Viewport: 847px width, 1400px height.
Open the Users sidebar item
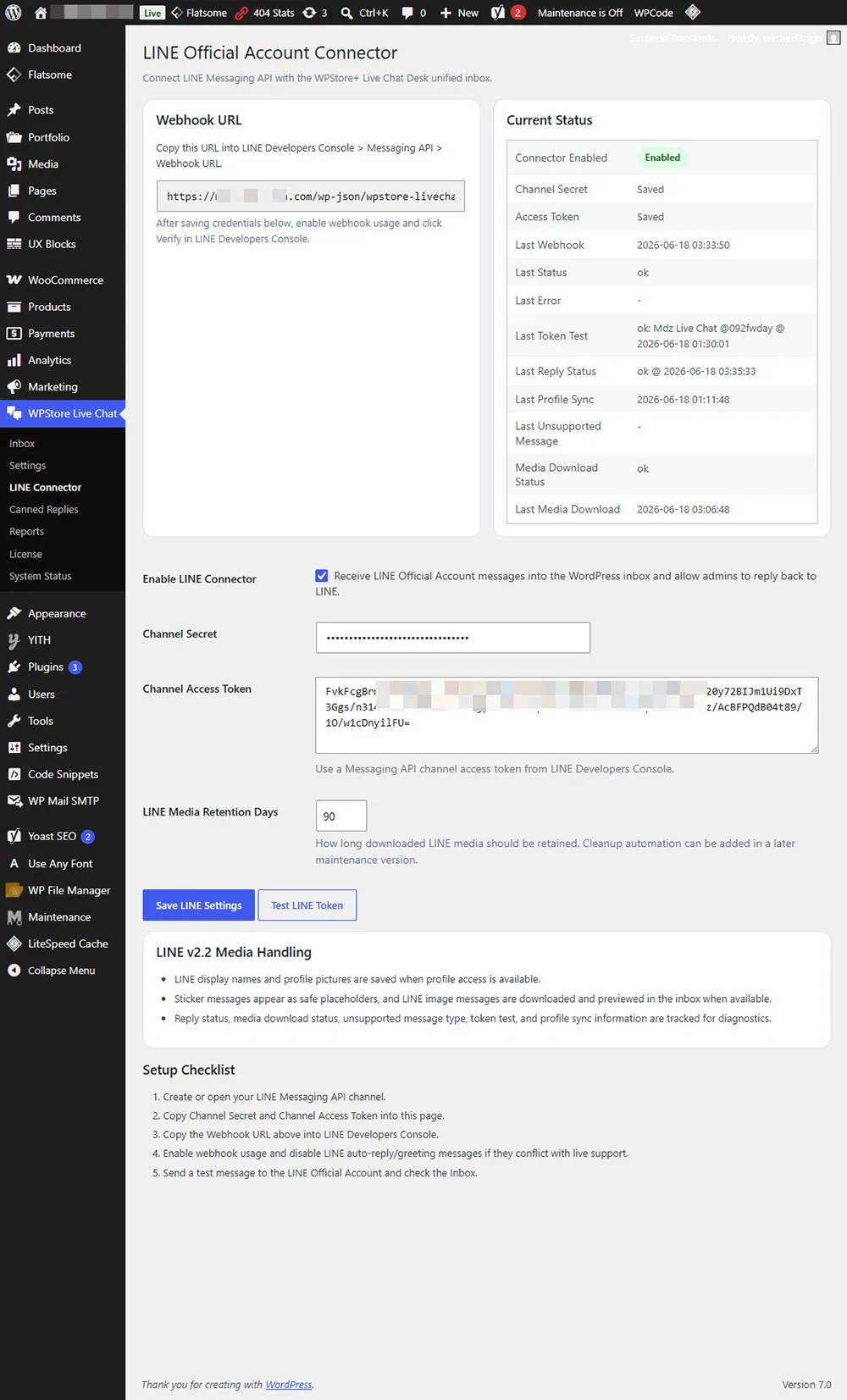[63, 694]
